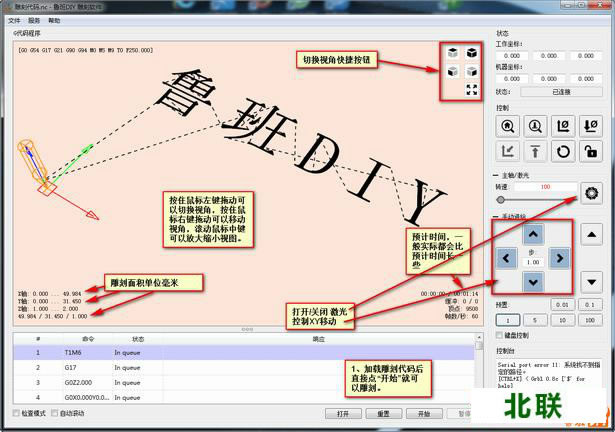The image size is (615, 432).
Task: Toggle the spindle/laser gear button
Action: pos(591,193)
